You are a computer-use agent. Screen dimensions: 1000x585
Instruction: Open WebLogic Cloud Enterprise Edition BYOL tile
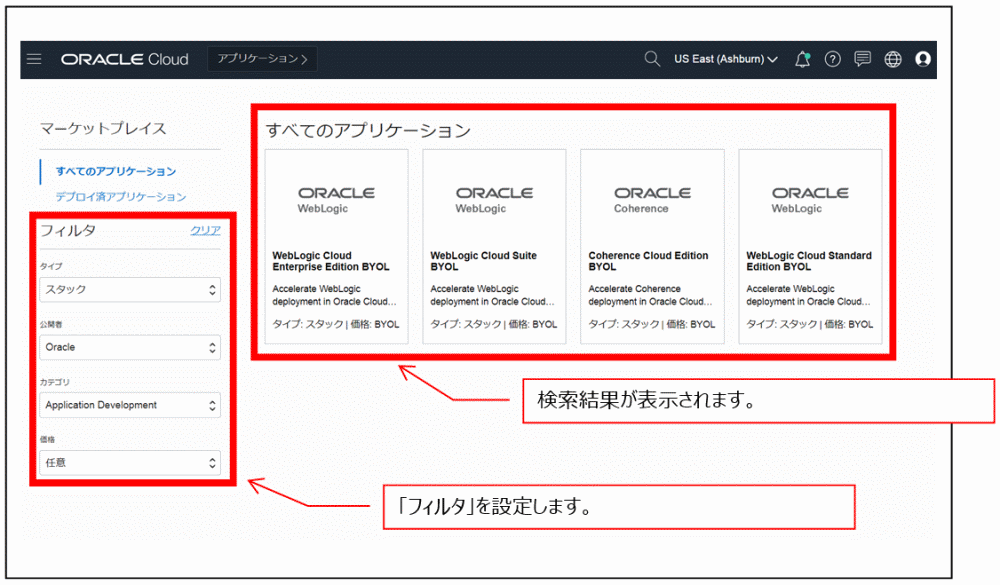337,245
